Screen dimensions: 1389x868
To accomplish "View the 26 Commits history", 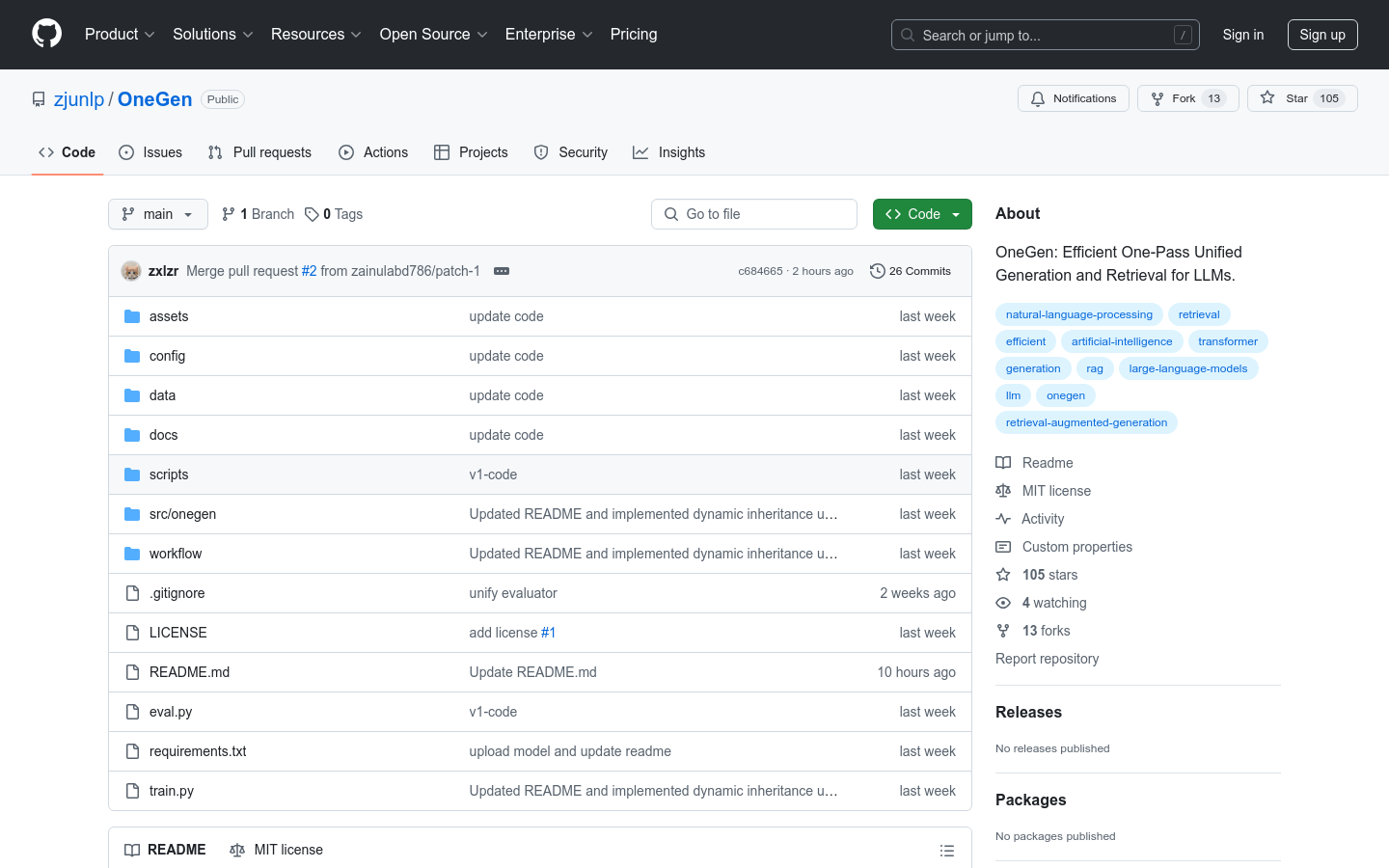I will click(x=911, y=271).
